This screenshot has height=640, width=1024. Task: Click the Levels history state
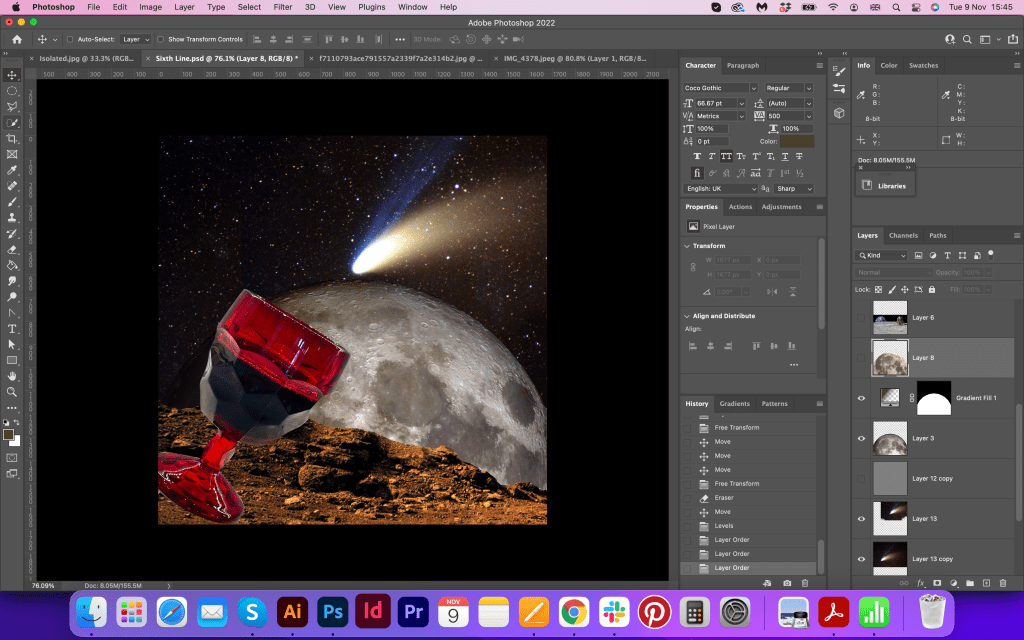[x=722, y=525]
